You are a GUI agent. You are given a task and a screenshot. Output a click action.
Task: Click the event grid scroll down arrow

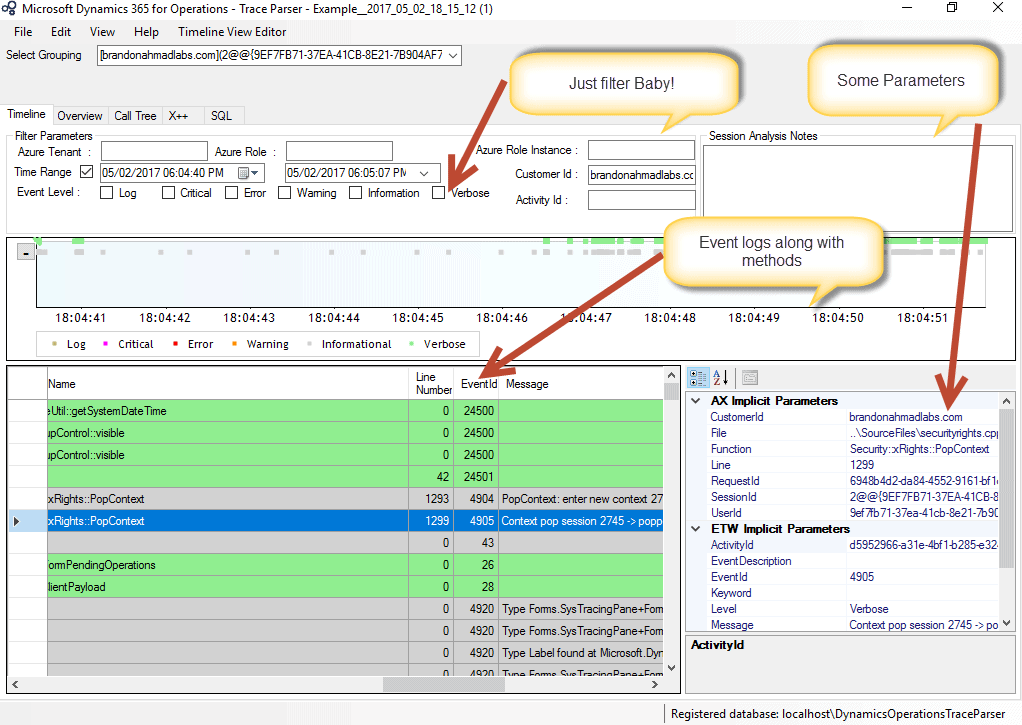671,668
